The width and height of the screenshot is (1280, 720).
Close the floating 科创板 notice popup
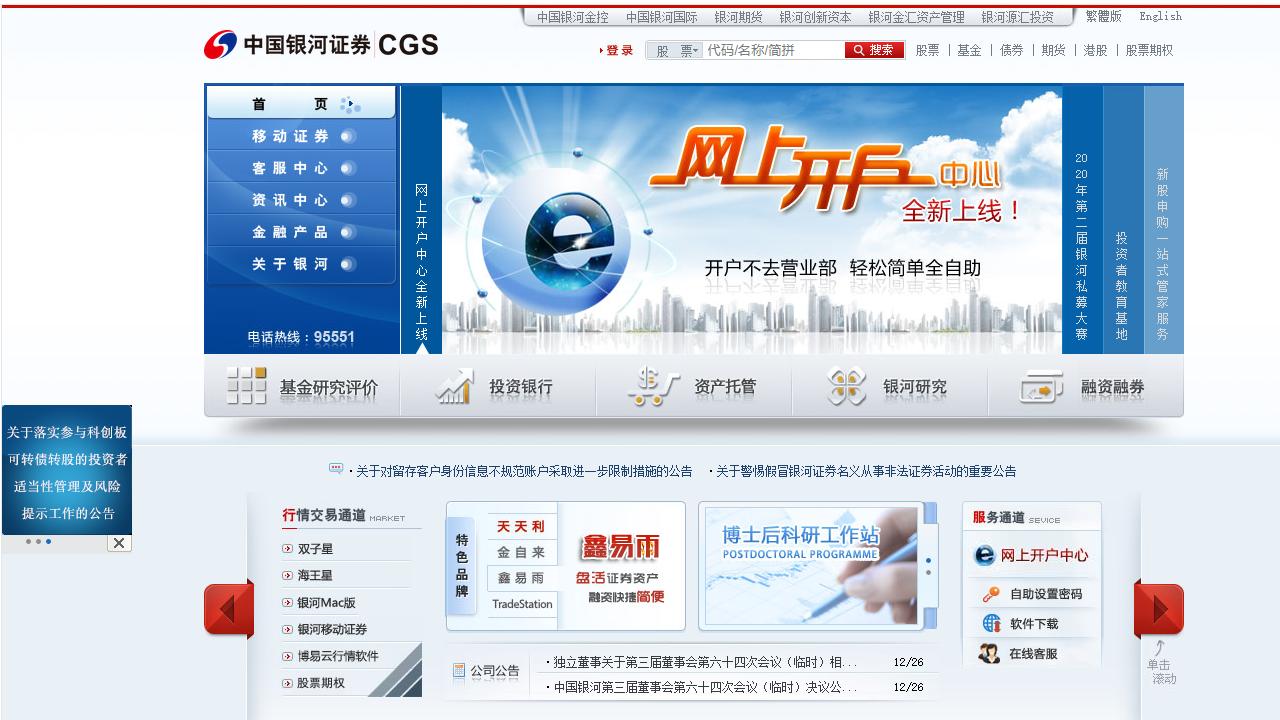tap(119, 543)
